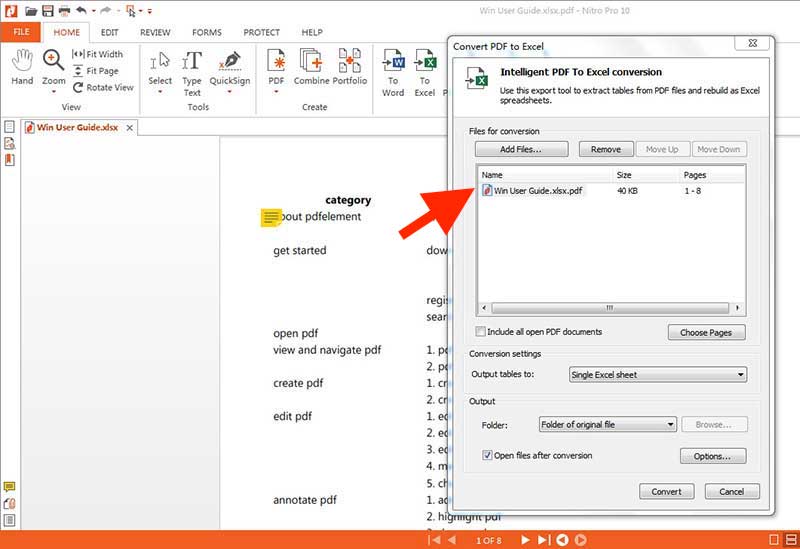Go to next page in status bar
Viewport: 800px width, 549px height.
[x=525, y=540]
